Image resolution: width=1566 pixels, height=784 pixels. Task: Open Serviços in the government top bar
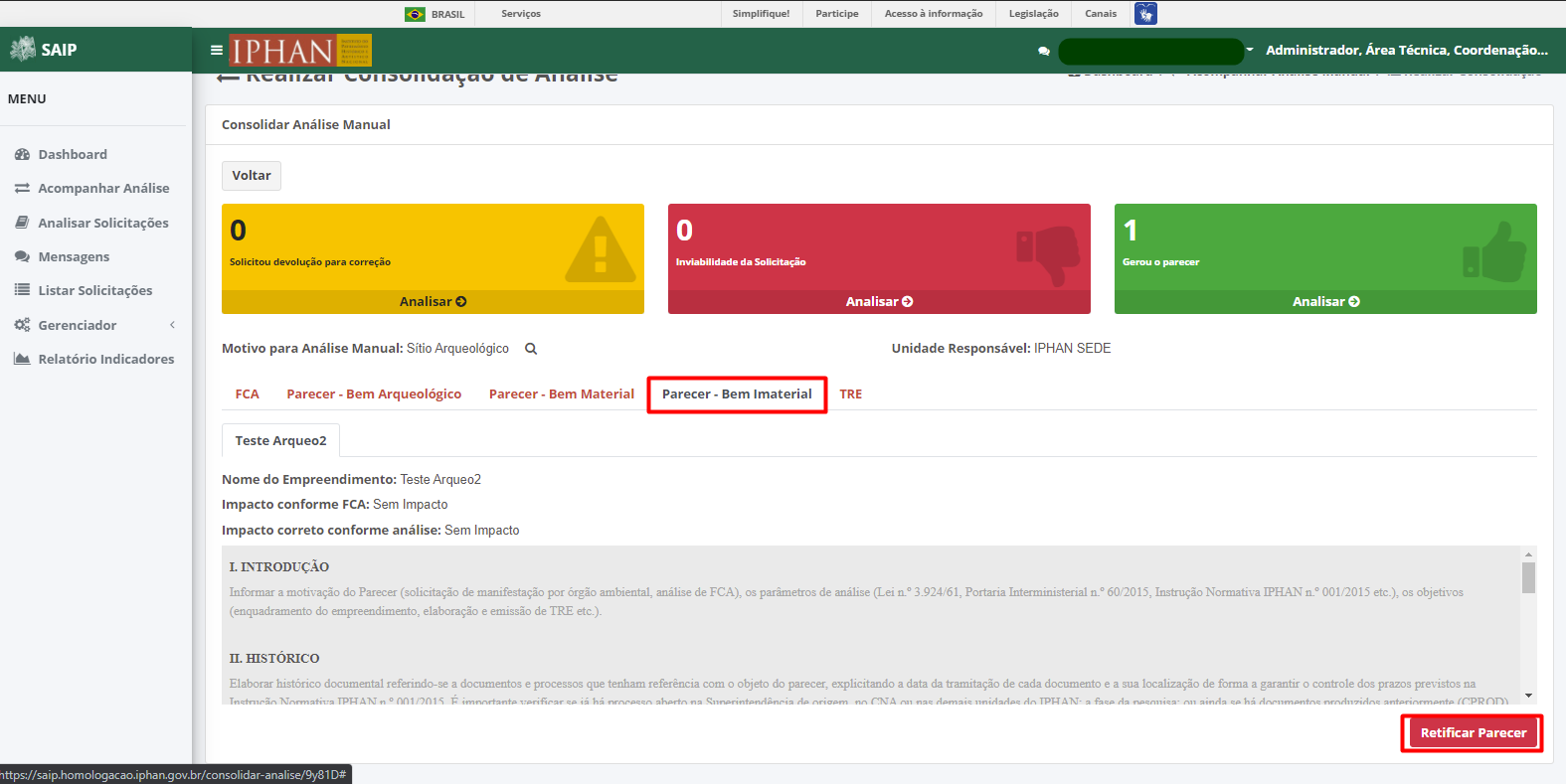(521, 14)
